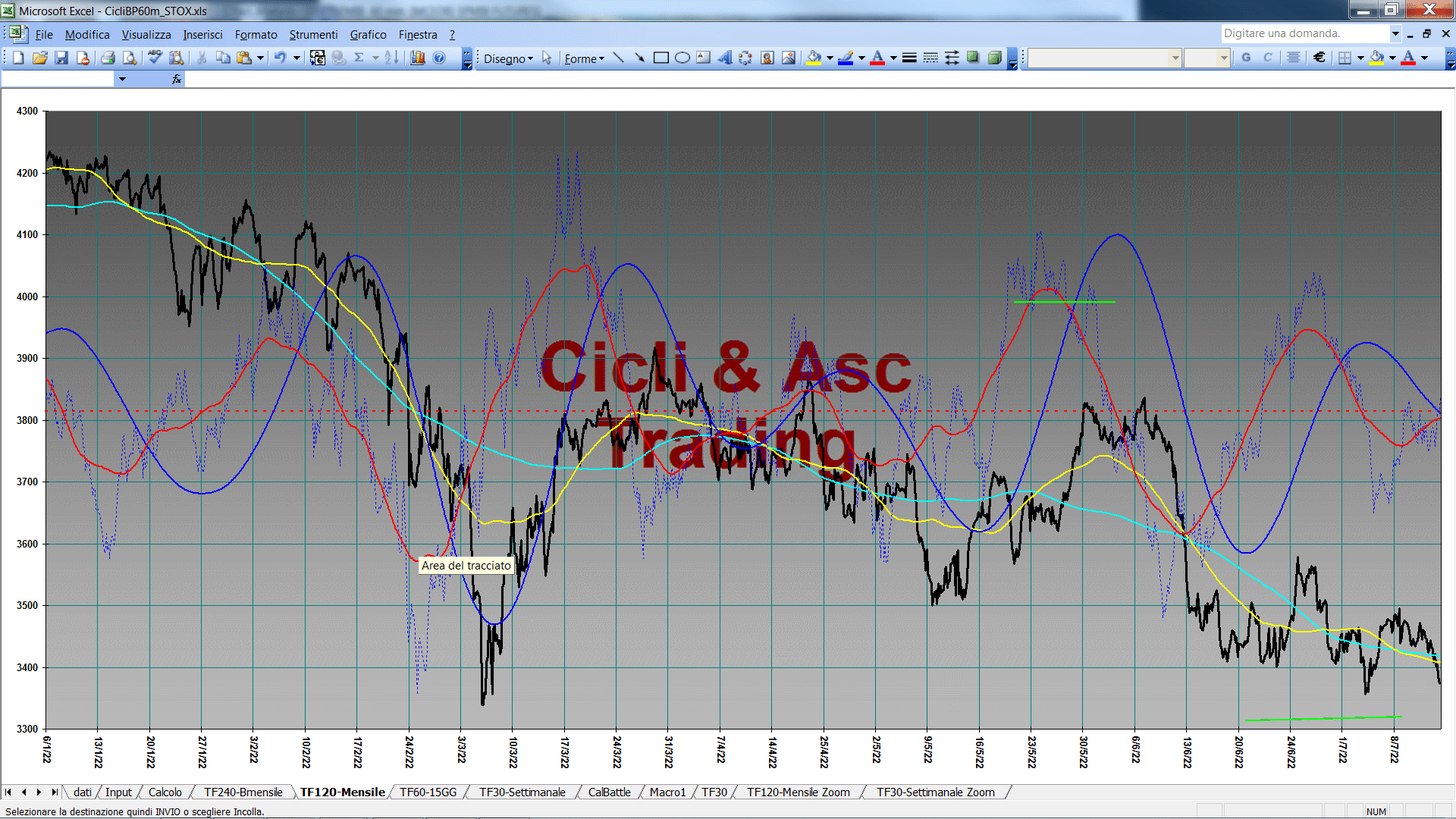Image resolution: width=1456 pixels, height=819 pixels.
Task: Select the Oval shape tool
Action: point(682,58)
